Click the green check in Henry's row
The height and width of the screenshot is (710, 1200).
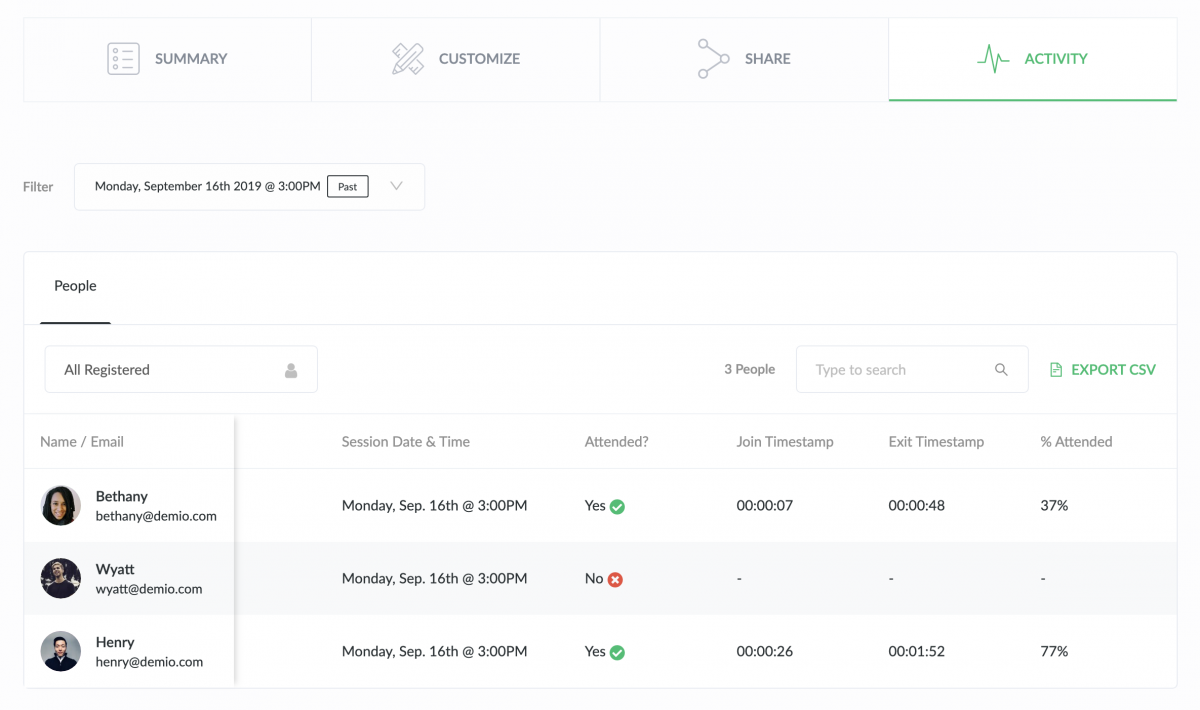click(x=617, y=653)
